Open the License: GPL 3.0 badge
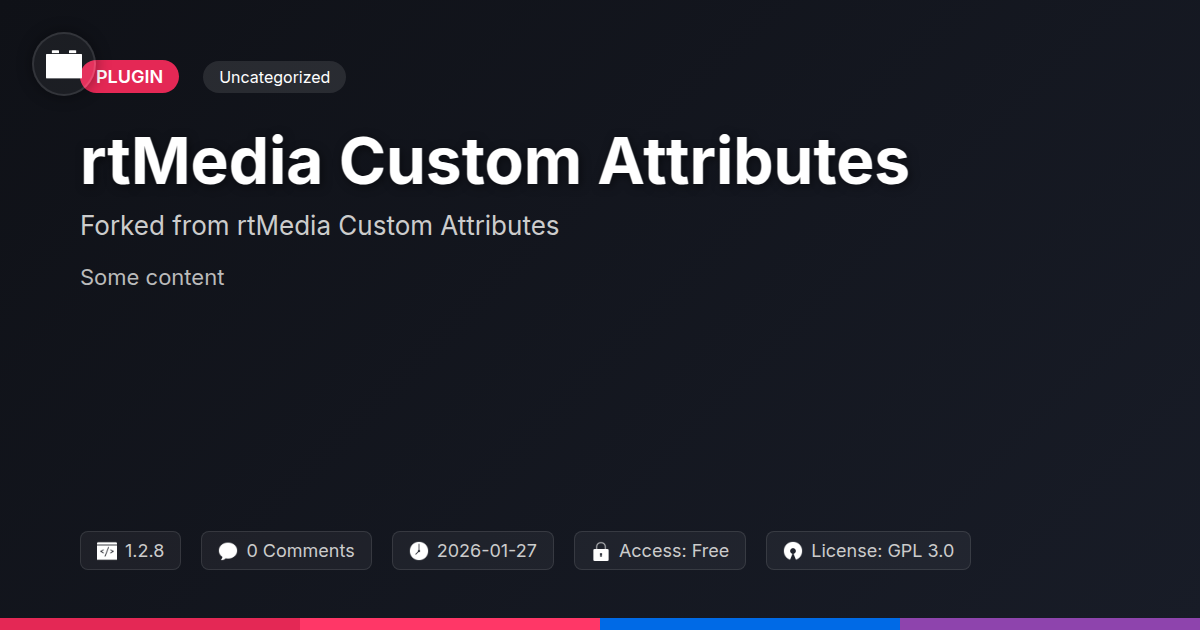 tap(868, 551)
